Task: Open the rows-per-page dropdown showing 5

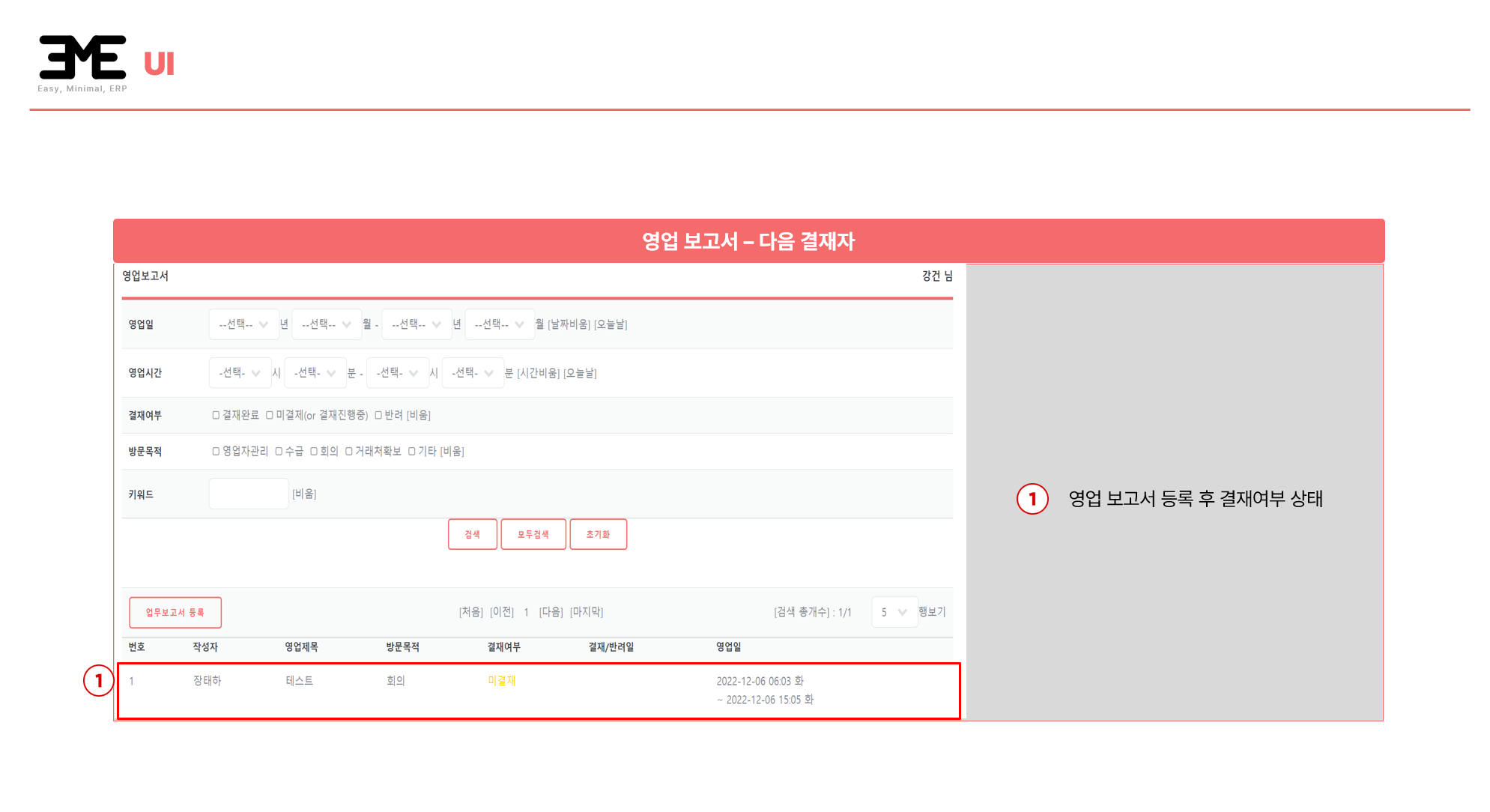Action: pos(894,612)
